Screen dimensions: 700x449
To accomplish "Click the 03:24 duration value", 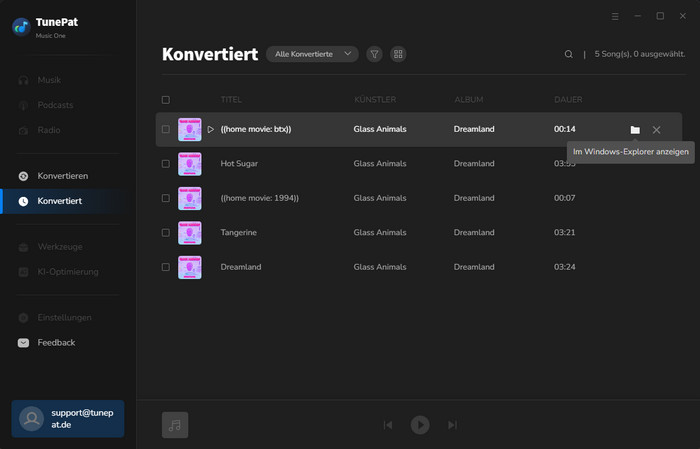I will (x=565, y=267).
